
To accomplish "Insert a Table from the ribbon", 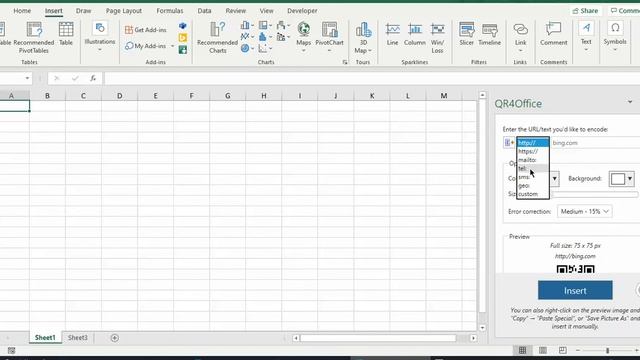I will tap(66, 34).
